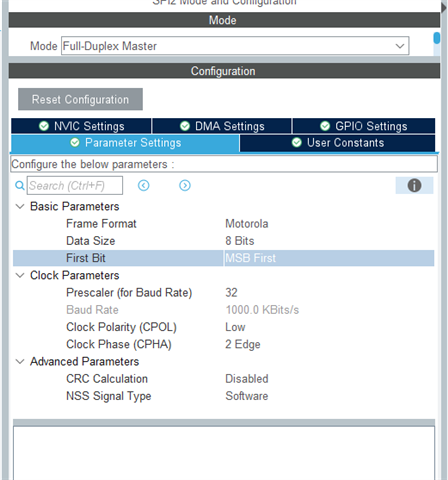Screen dimensions: 448x480
Task: Click the magnifier search icon
Action: coord(20,185)
